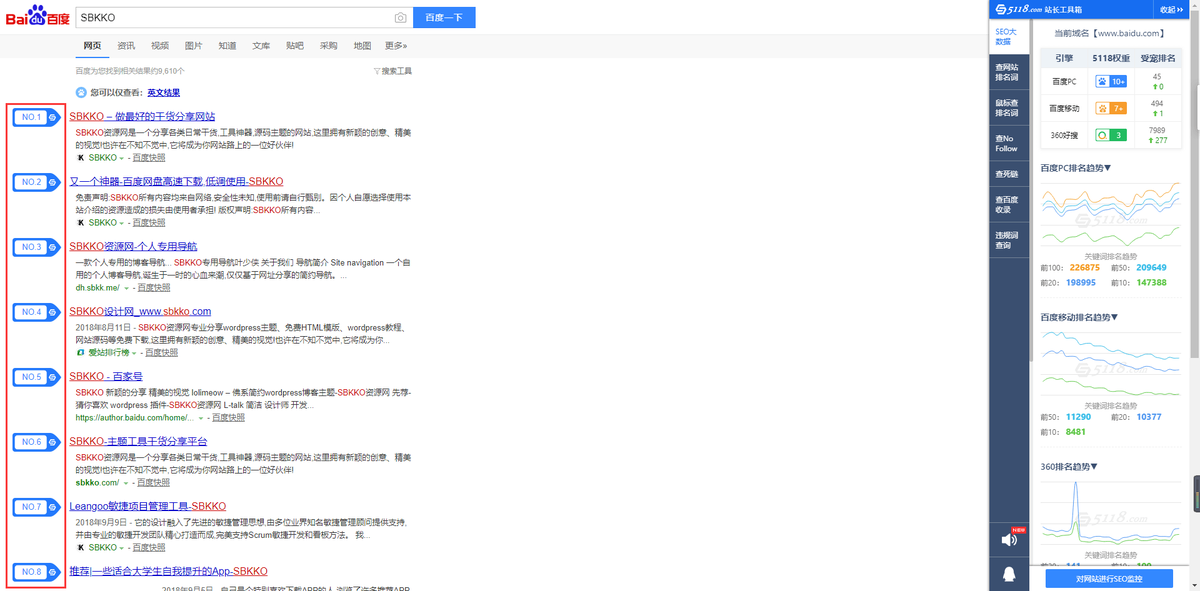This screenshot has width=1200, height=591.
Task: Switch to the 视频 tab
Action: (160, 46)
